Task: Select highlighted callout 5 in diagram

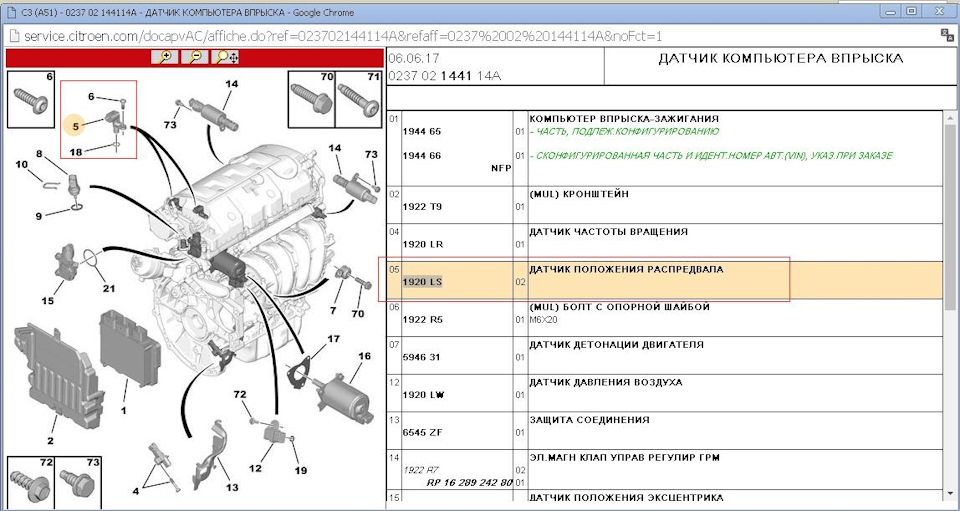Action: pyautogui.click(x=76, y=127)
